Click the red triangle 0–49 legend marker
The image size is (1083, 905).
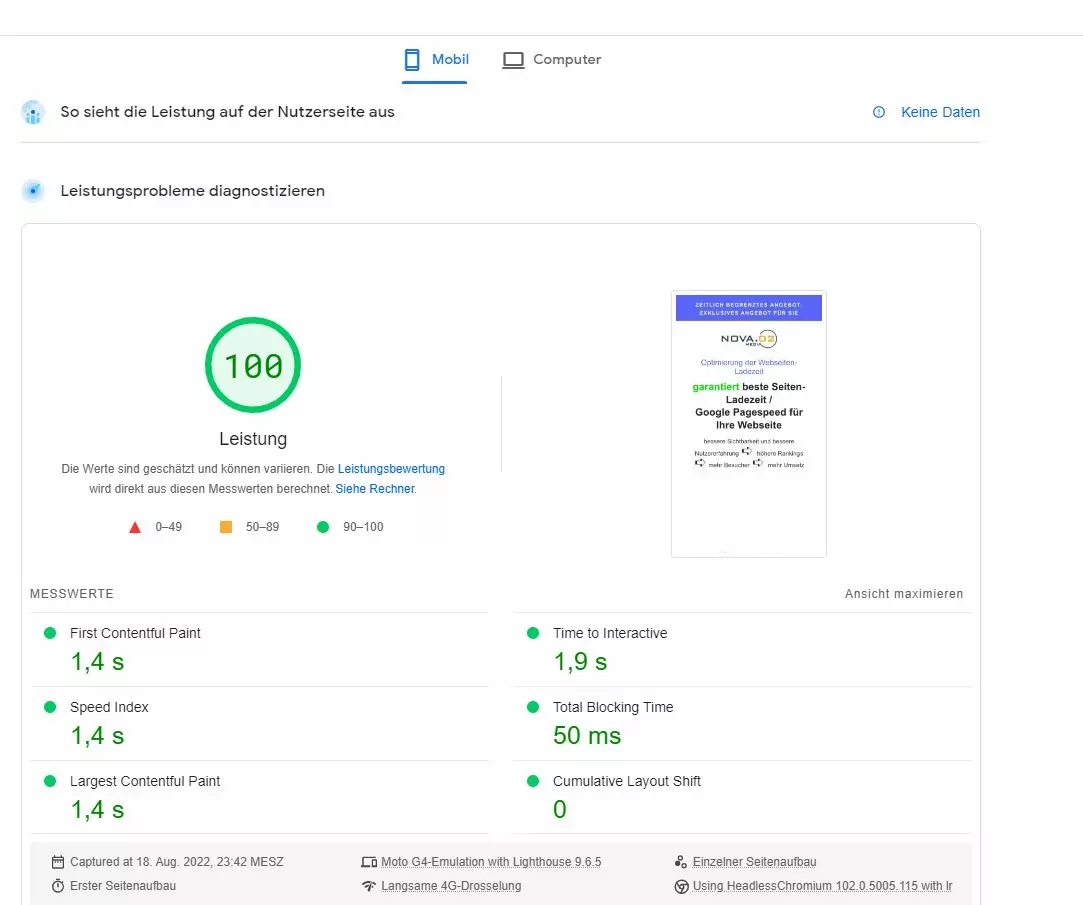(135, 527)
